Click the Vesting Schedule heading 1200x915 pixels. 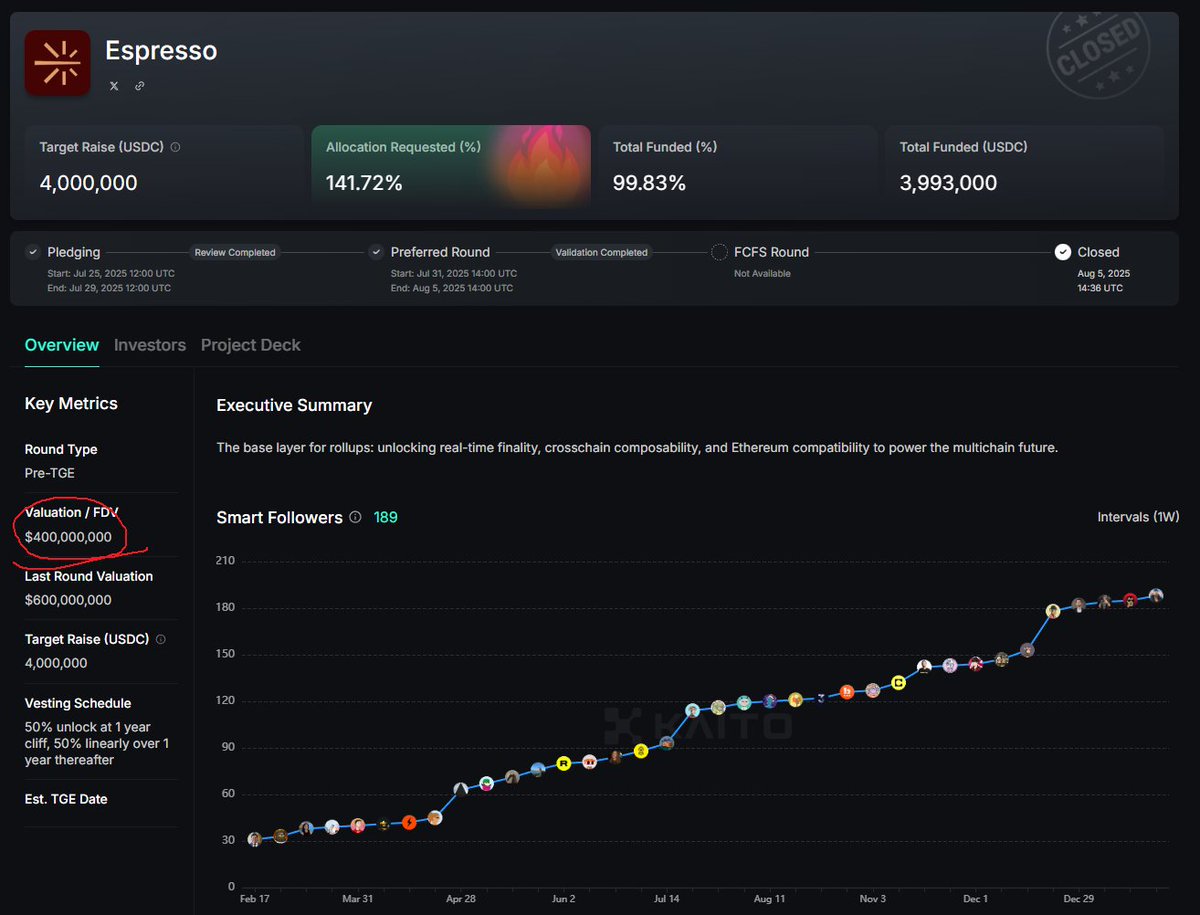[x=78, y=703]
